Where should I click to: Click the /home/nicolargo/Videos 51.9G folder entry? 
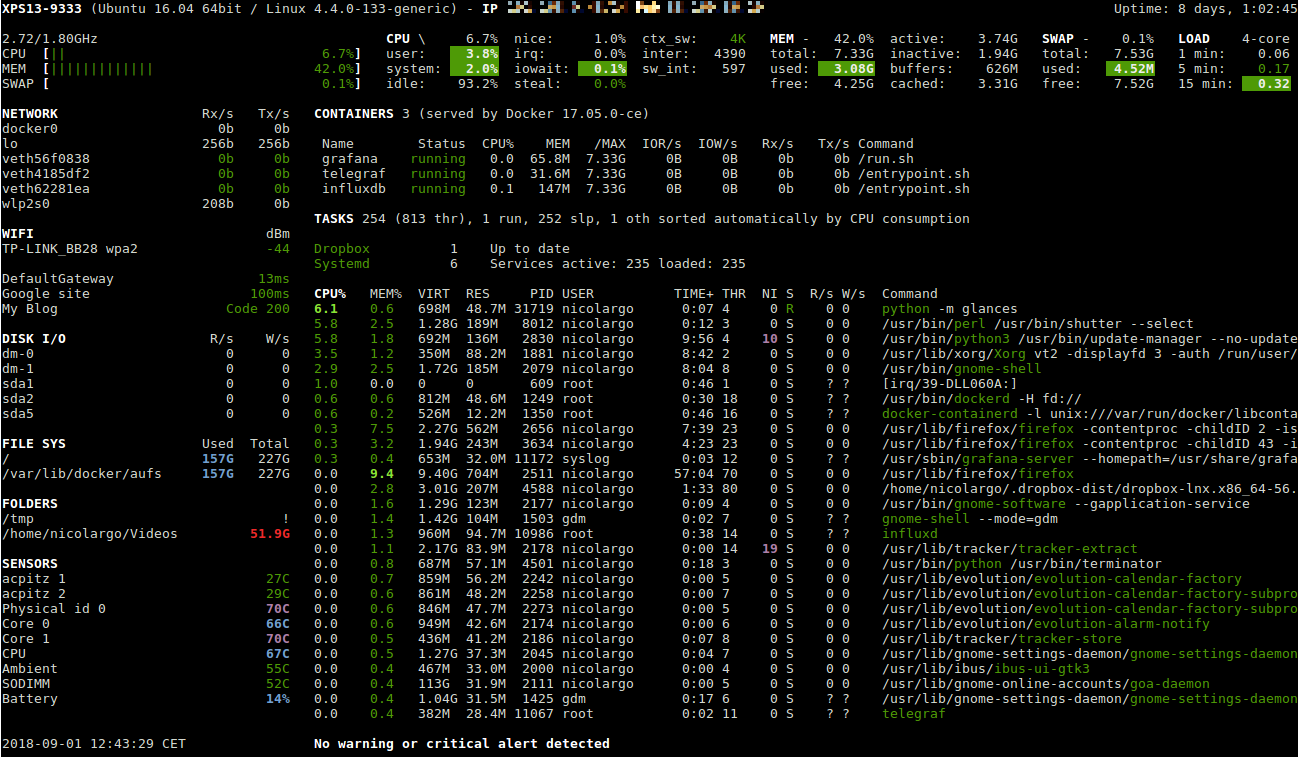(146, 534)
